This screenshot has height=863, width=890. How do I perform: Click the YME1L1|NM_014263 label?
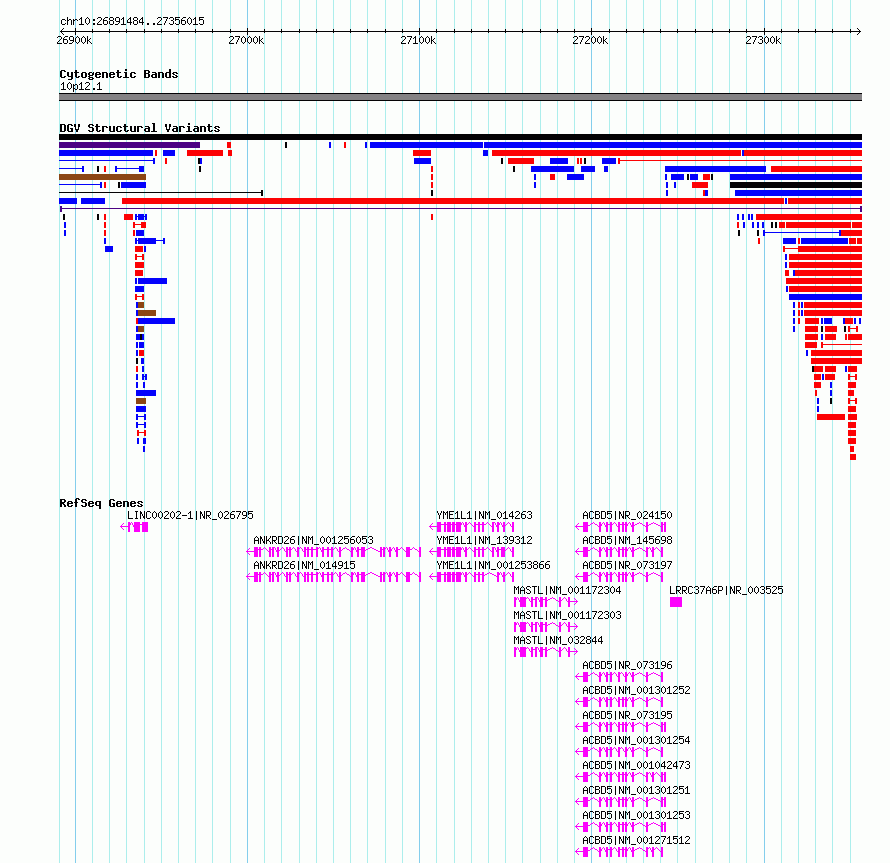484,515
